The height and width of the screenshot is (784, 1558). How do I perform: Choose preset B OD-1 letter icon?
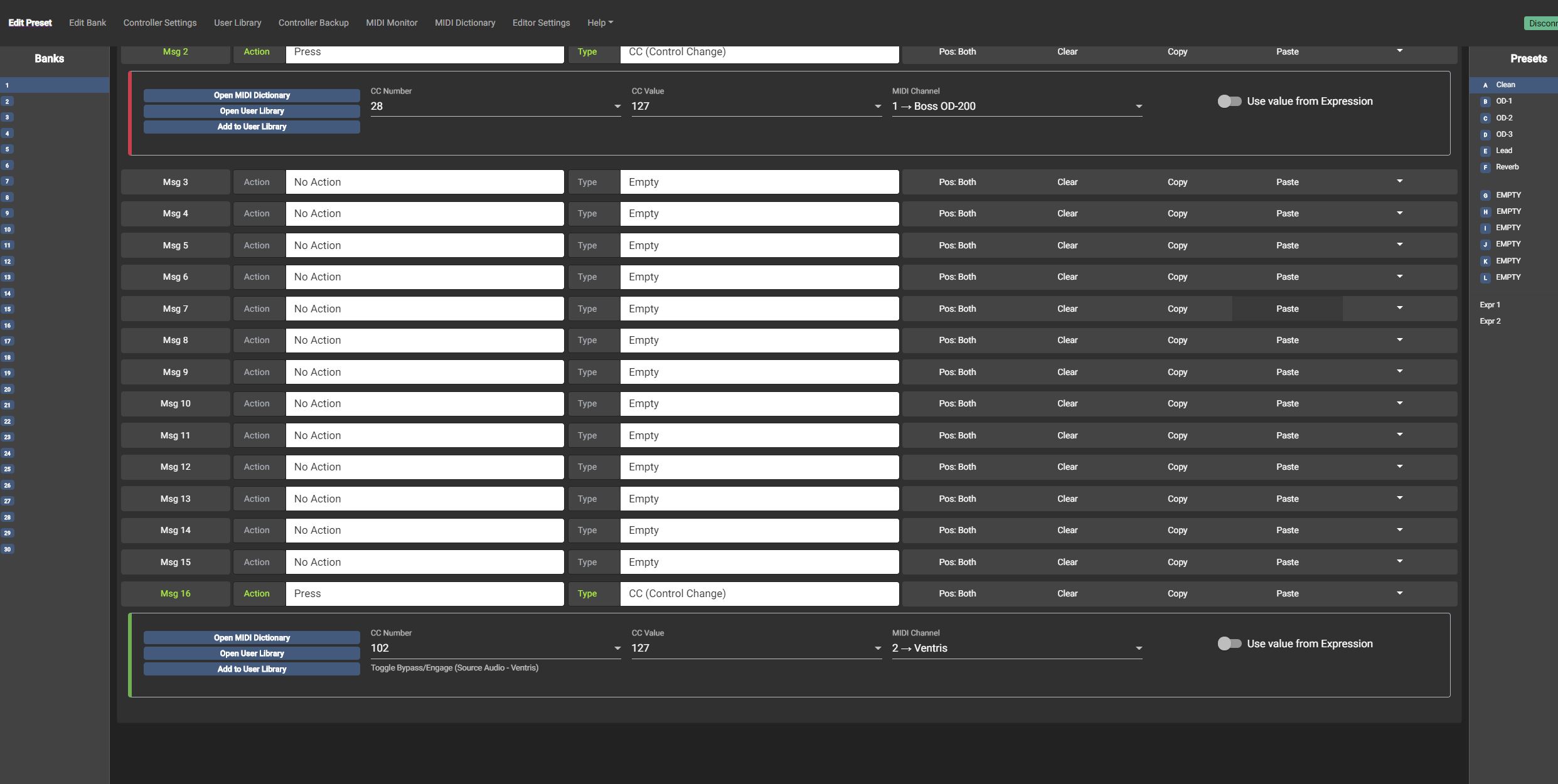pos(1485,102)
